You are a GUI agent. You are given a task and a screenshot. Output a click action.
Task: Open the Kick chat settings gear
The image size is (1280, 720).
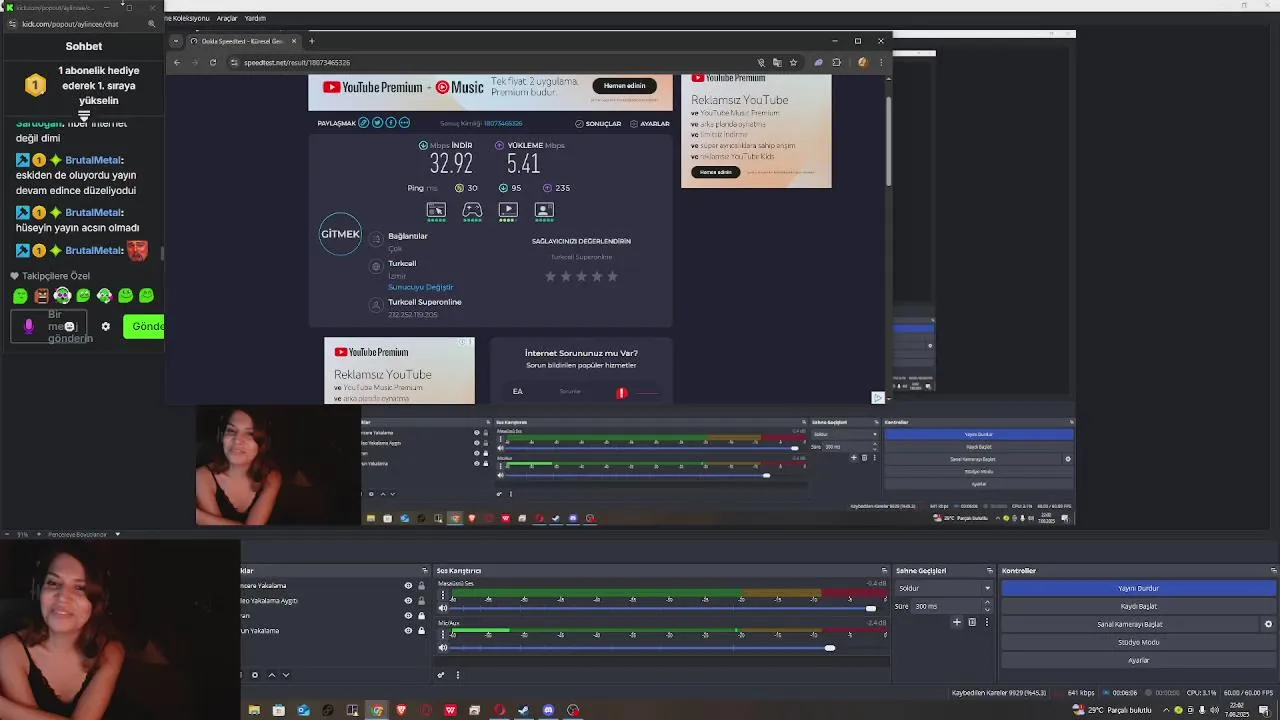point(106,326)
